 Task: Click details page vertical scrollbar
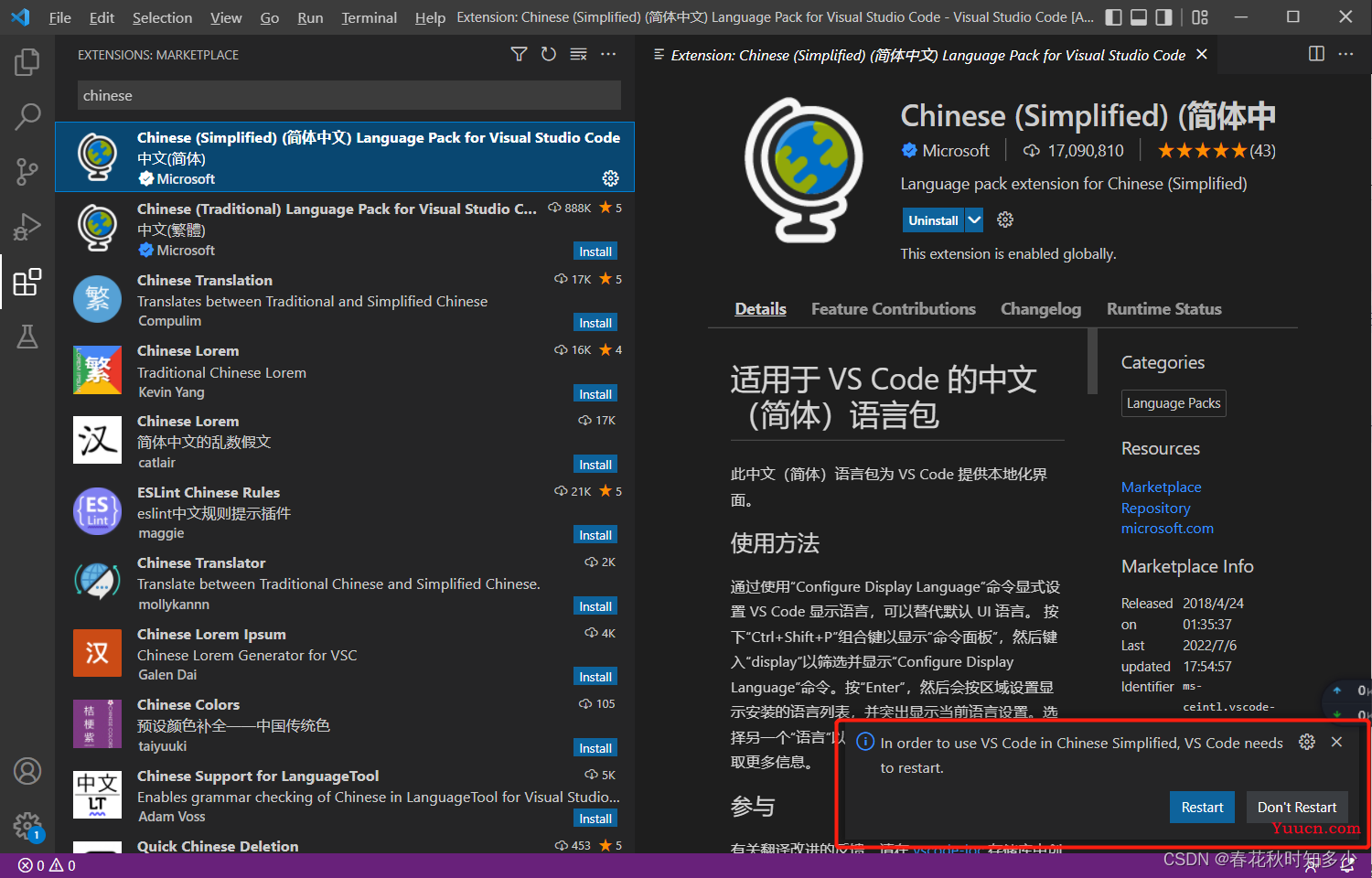[1091, 361]
